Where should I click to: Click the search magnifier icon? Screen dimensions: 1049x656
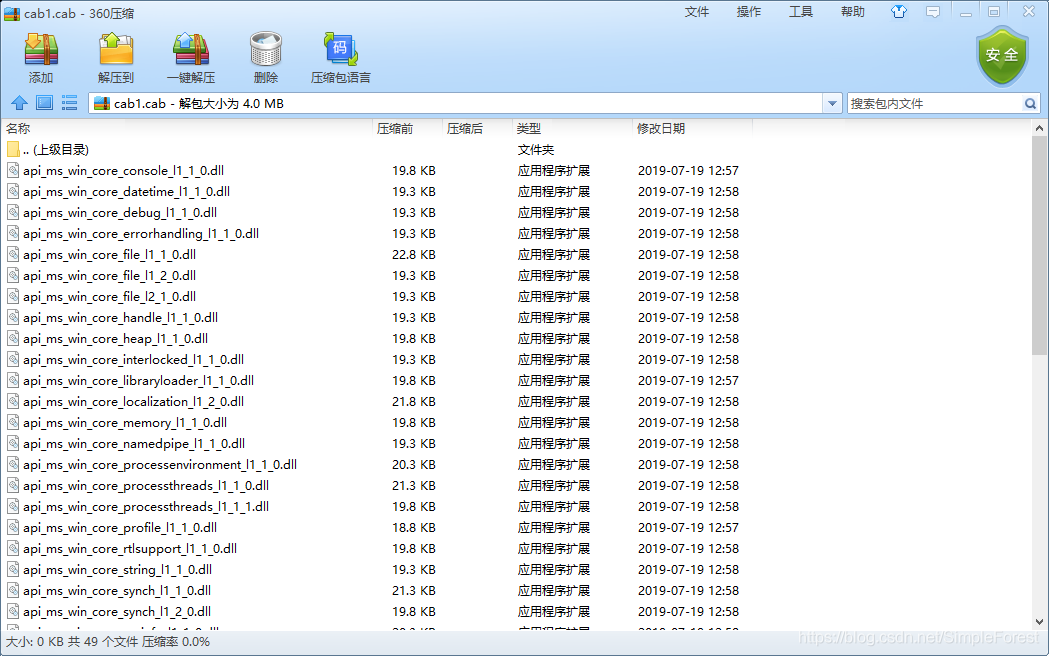pos(1030,104)
